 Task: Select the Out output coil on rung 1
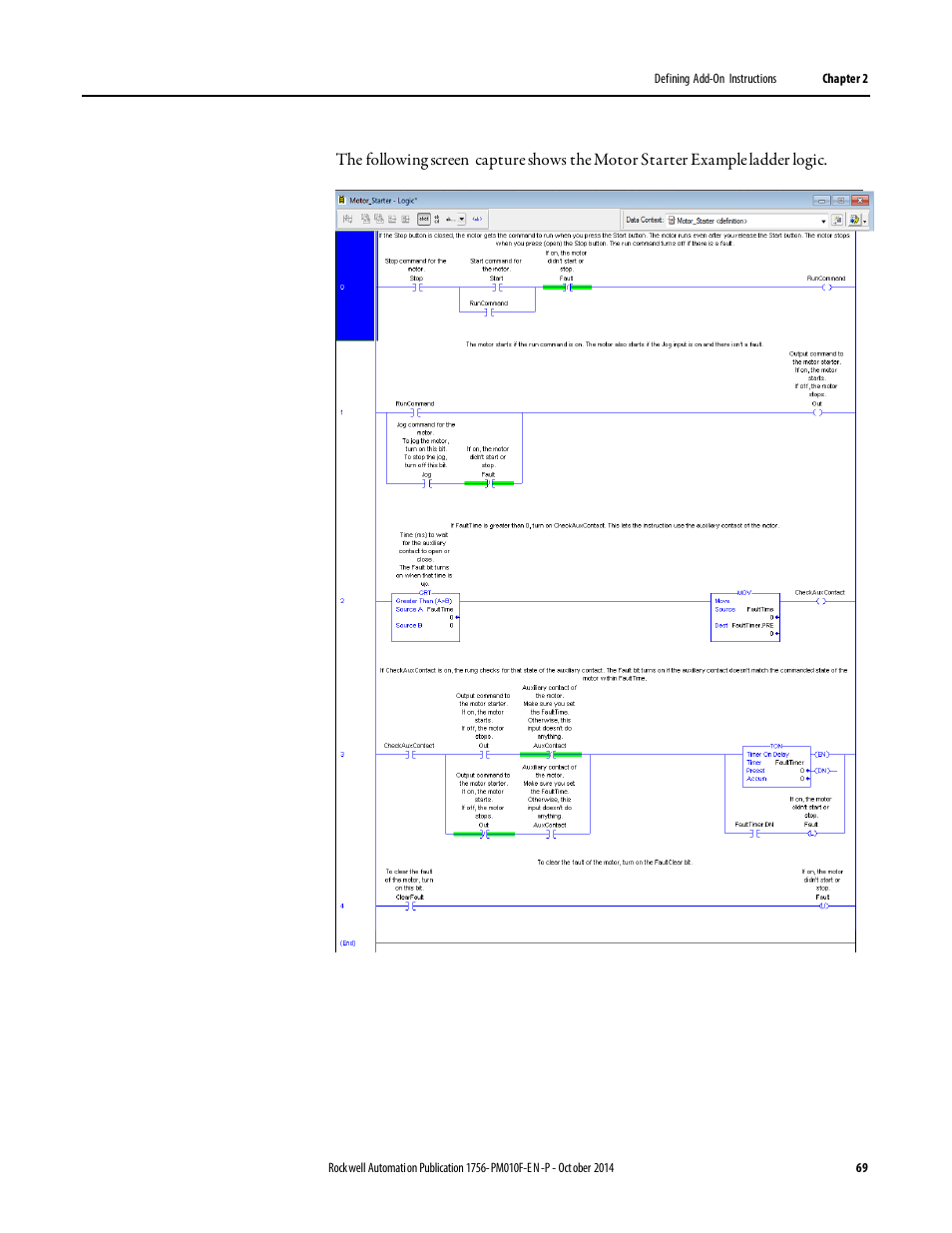click(x=817, y=411)
